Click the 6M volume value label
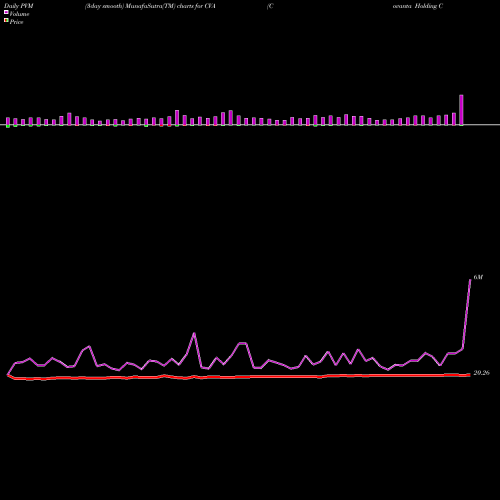This screenshot has height=500, width=500. coord(478,277)
